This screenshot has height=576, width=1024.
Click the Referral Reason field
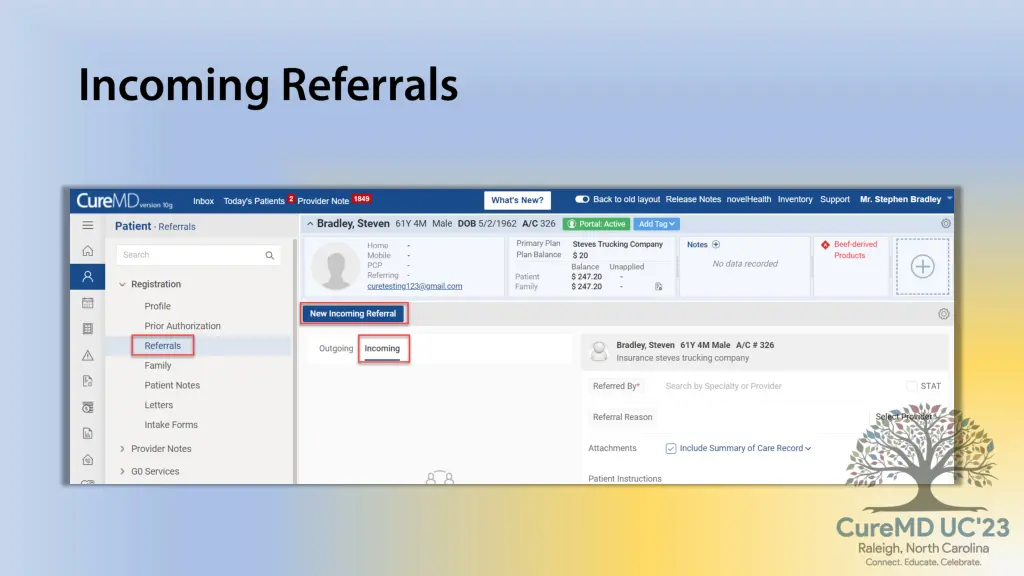tap(761, 417)
